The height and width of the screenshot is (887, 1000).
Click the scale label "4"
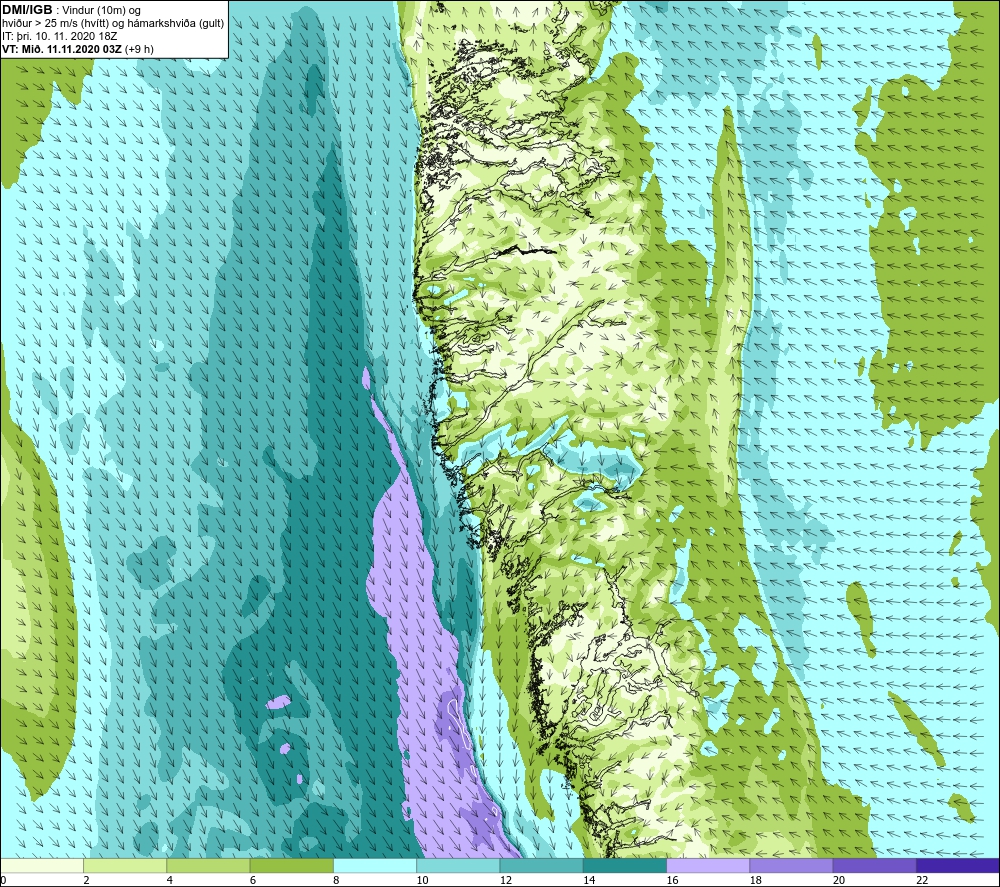click(170, 880)
